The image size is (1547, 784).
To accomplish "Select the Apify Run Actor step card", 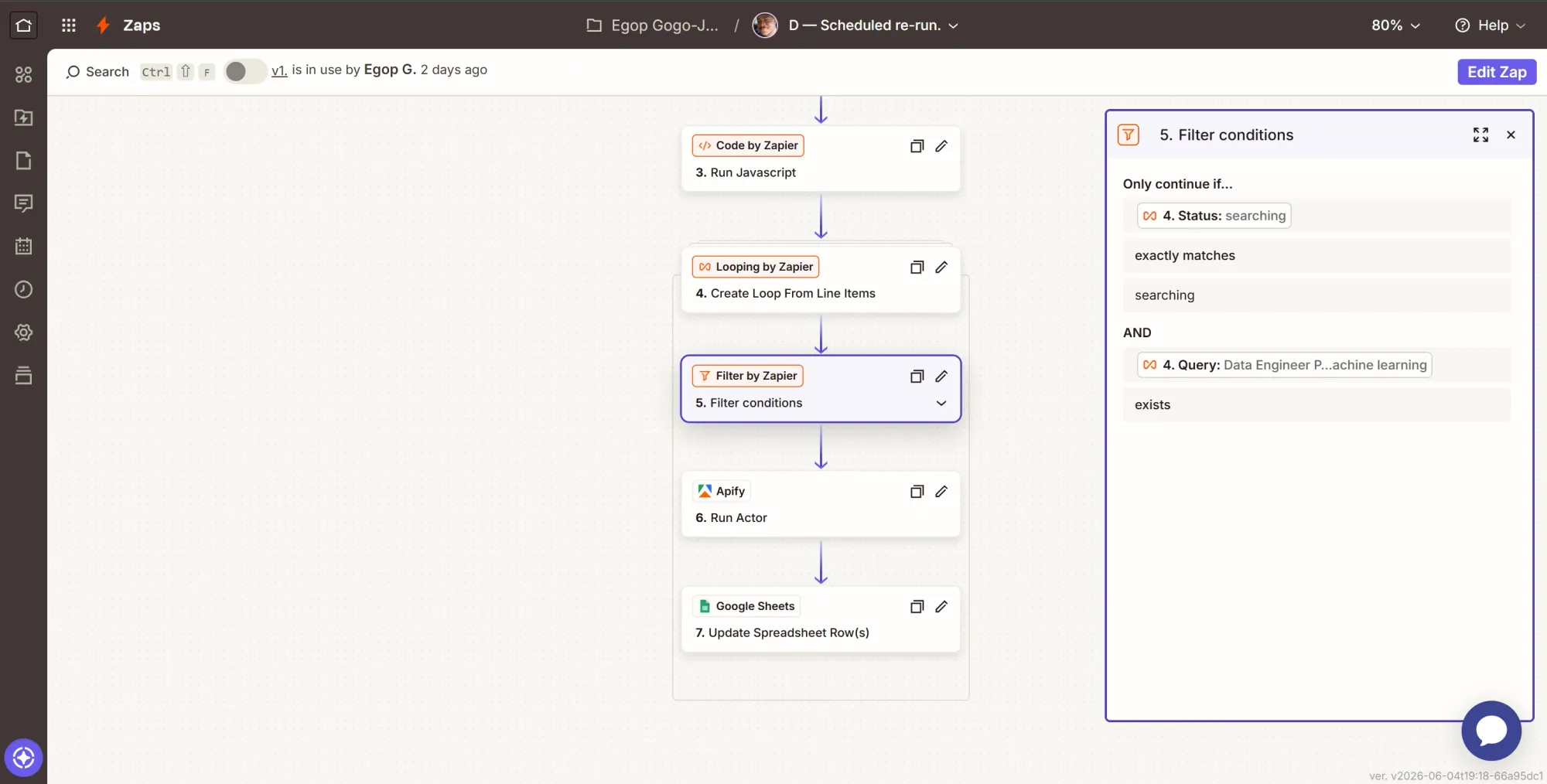I will tap(821, 504).
